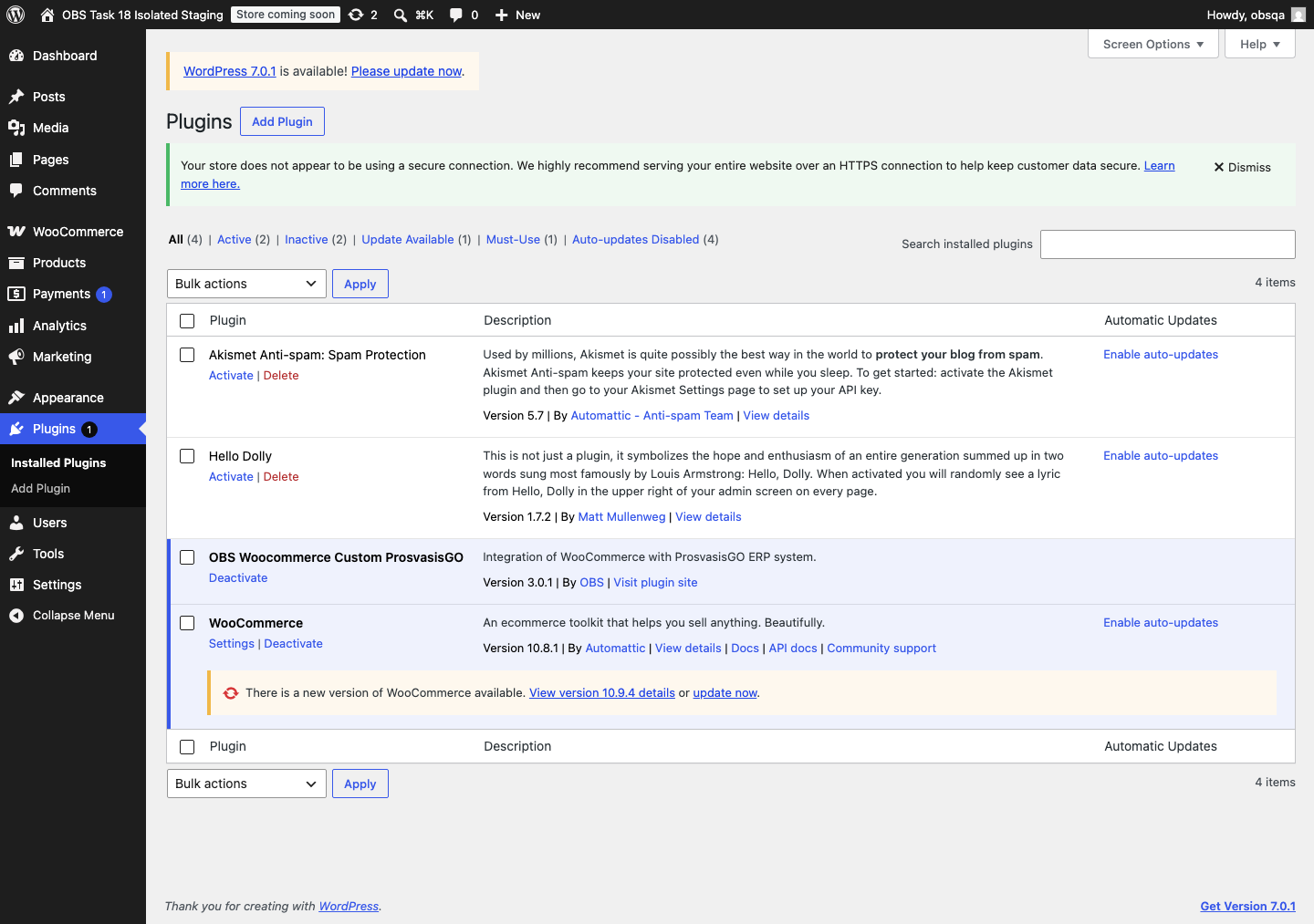Click the Users sidebar icon
Image resolution: width=1314 pixels, height=924 pixels.
(16, 523)
